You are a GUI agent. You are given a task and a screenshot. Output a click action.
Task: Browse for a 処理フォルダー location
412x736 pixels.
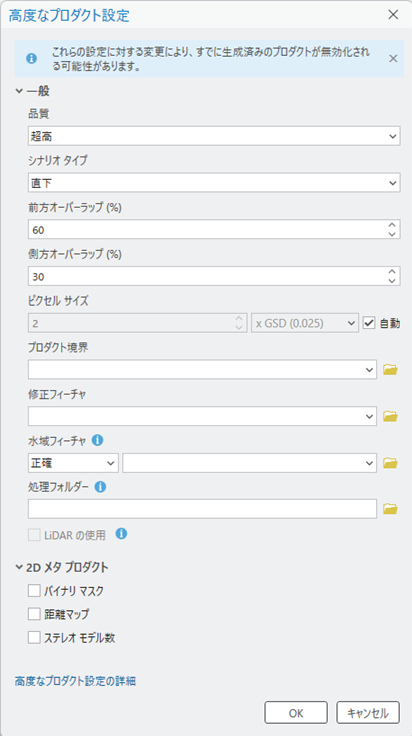[390, 509]
